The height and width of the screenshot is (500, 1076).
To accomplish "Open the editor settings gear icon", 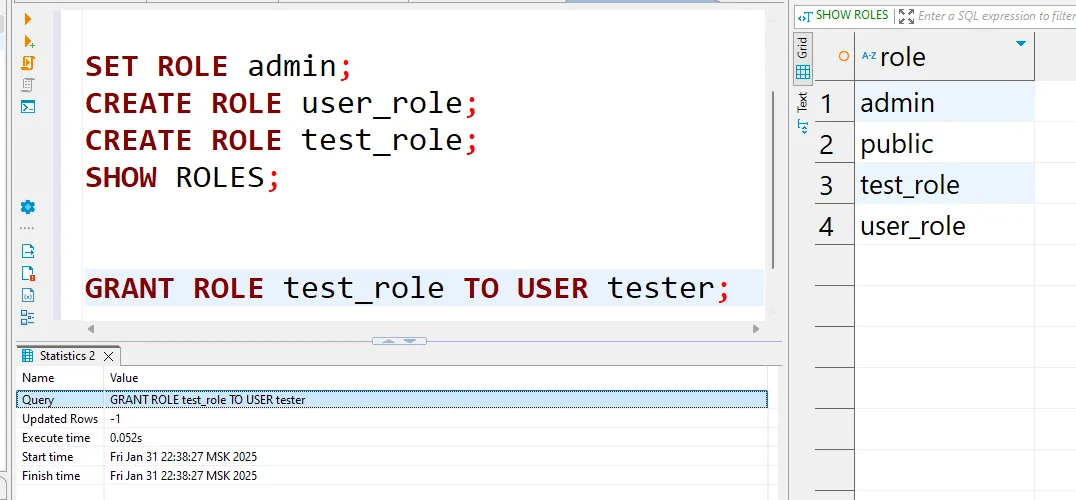I will coord(28,207).
